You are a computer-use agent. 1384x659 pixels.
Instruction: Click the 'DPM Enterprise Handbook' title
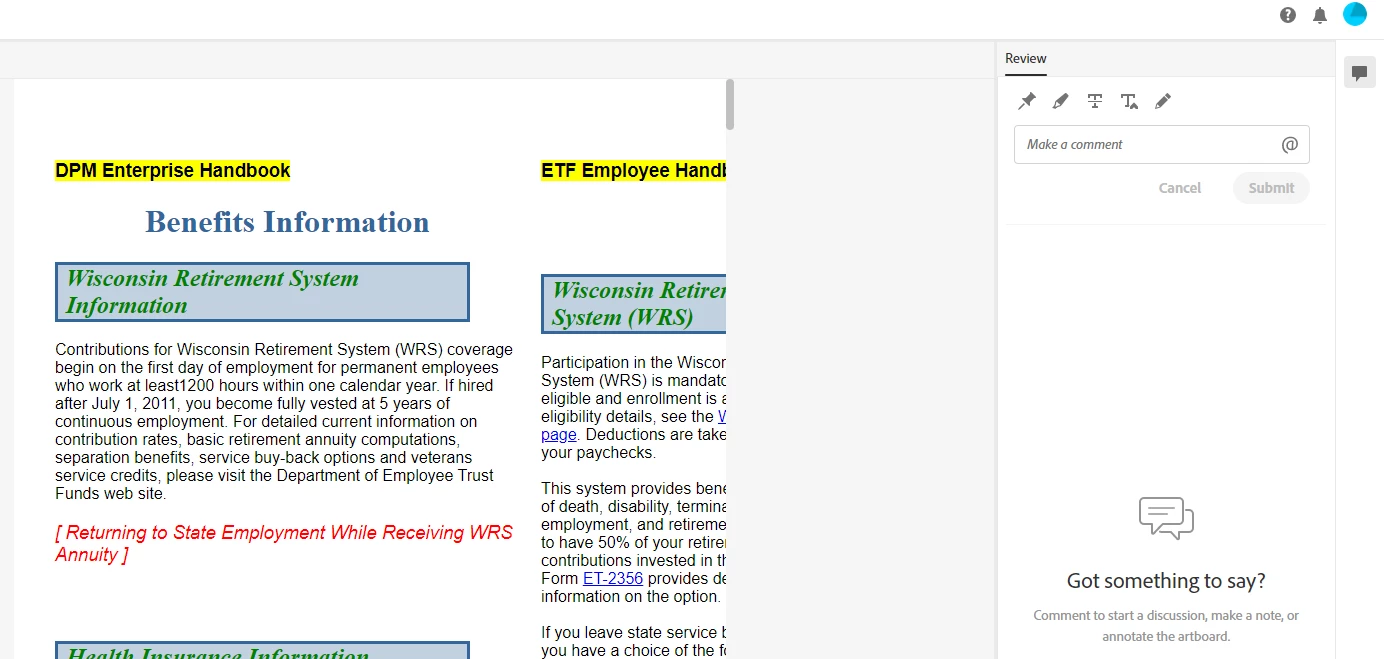[173, 171]
